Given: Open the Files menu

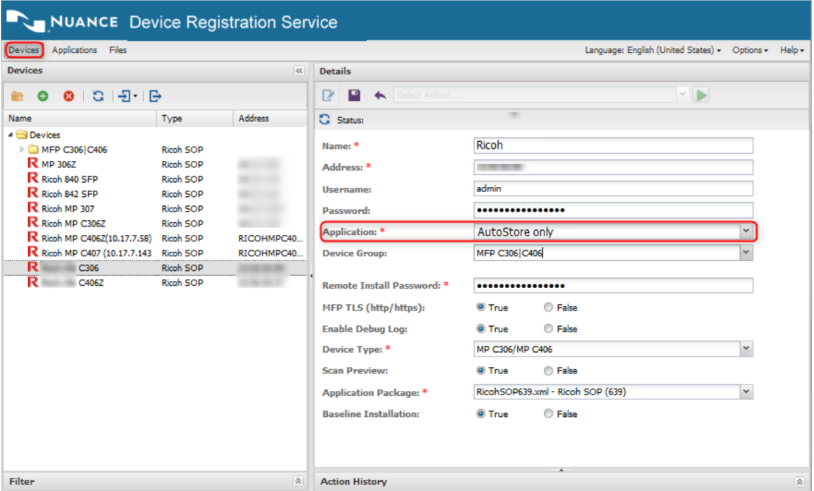Looking at the screenshot, I should tap(118, 50).
